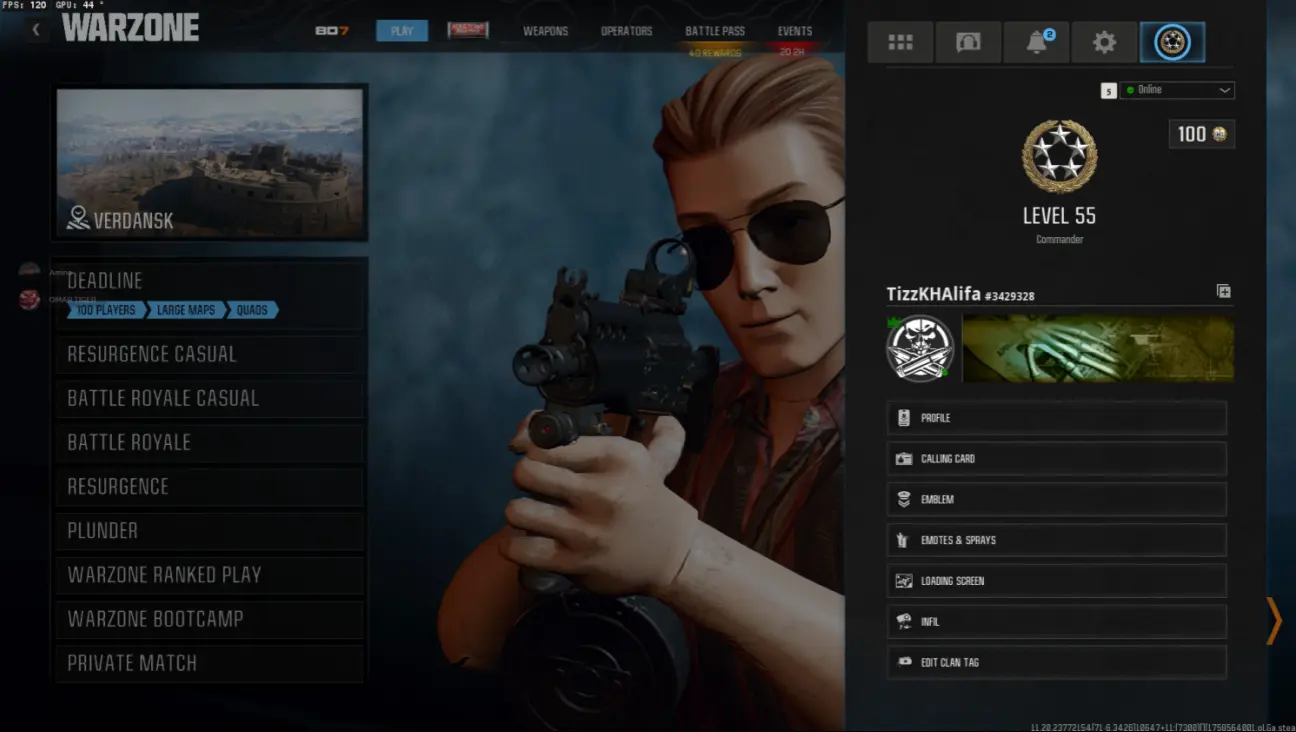Select the Resurgence Casual mode
The width and height of the screenshot is (1296, 732).
pyautogui.click(x=210, y=354)
